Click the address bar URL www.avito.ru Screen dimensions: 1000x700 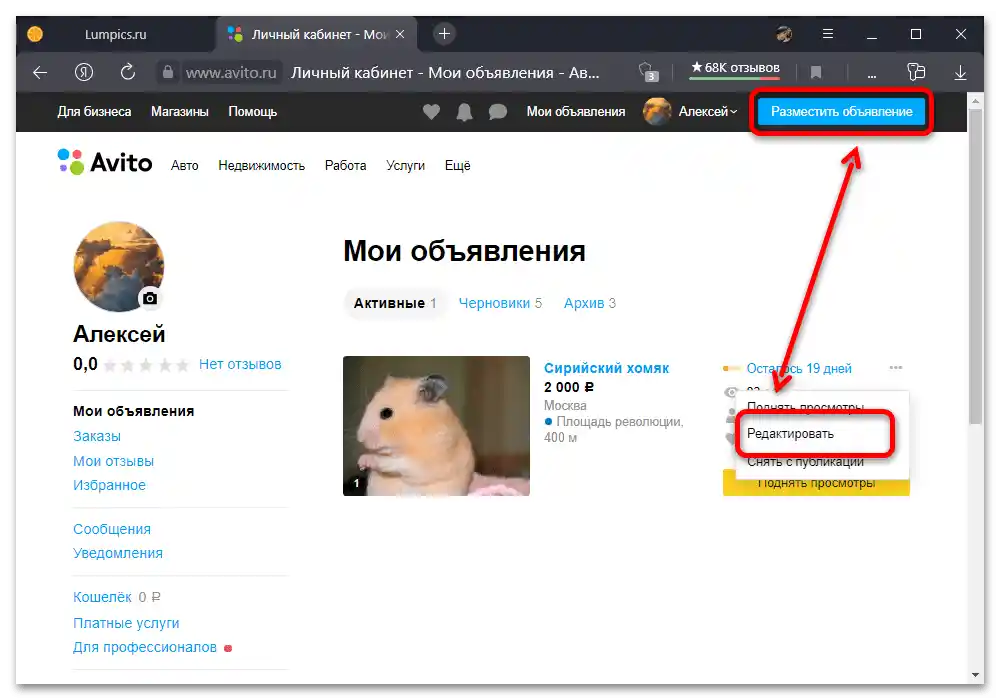(231, 73)
